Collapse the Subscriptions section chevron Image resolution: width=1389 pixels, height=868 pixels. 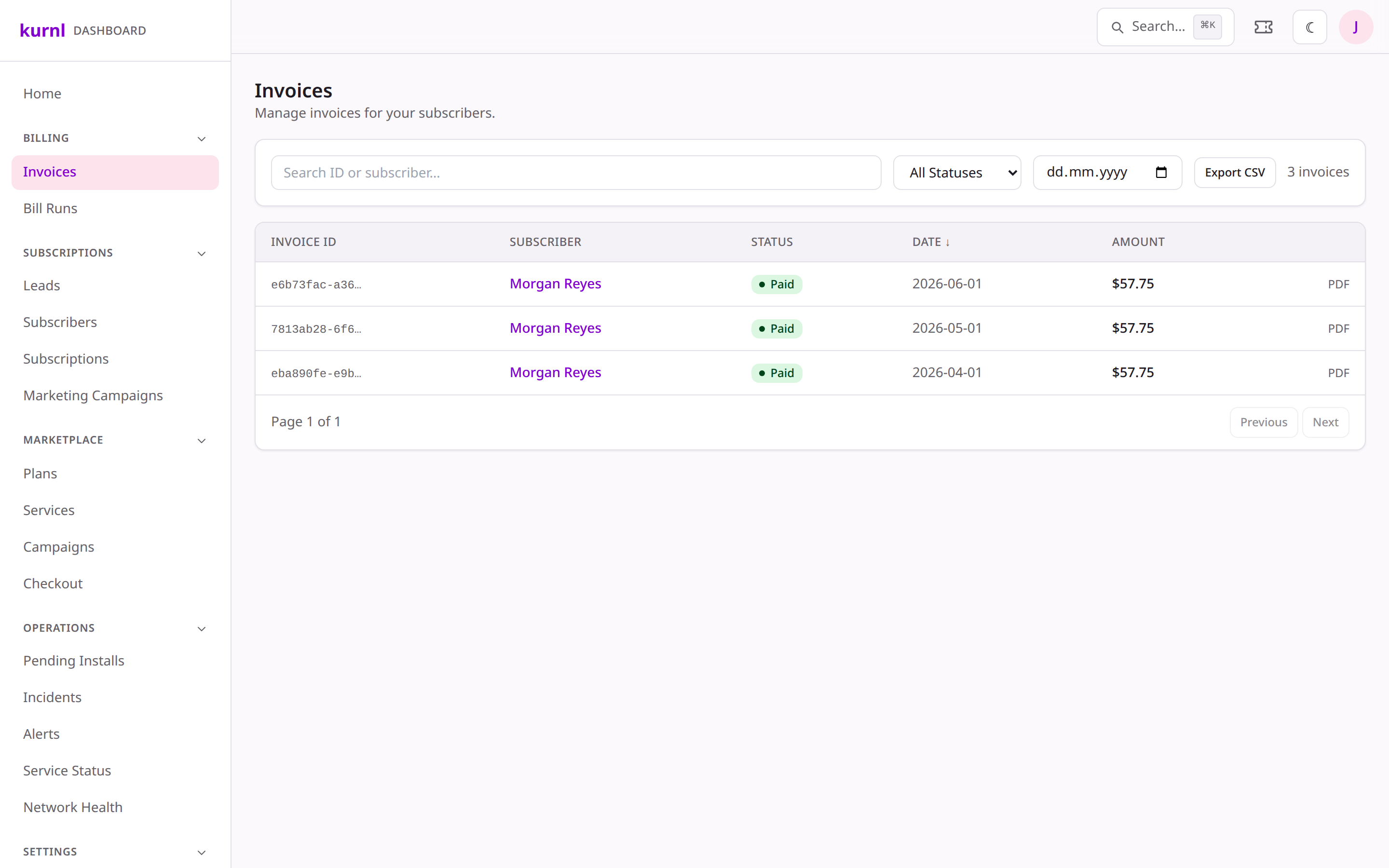(x=202, y=254)
